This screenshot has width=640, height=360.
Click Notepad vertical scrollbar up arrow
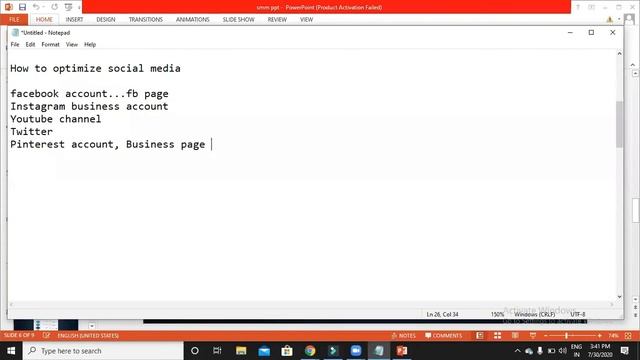[619, 53]
